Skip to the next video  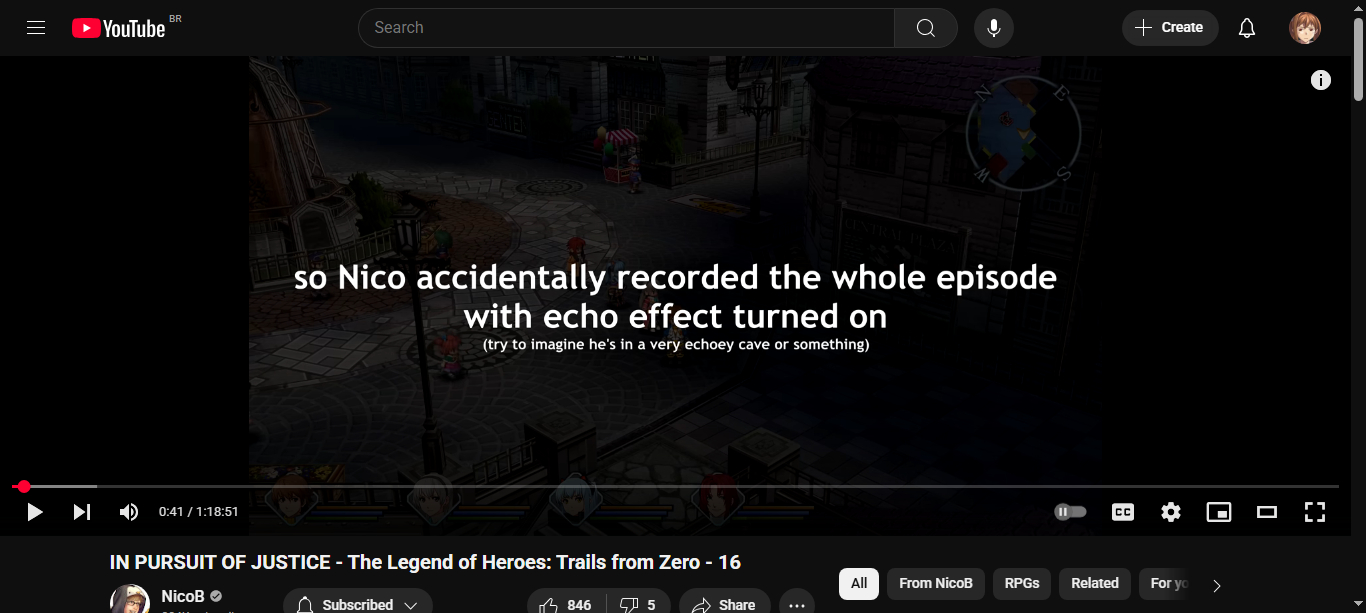pos(82,512)
